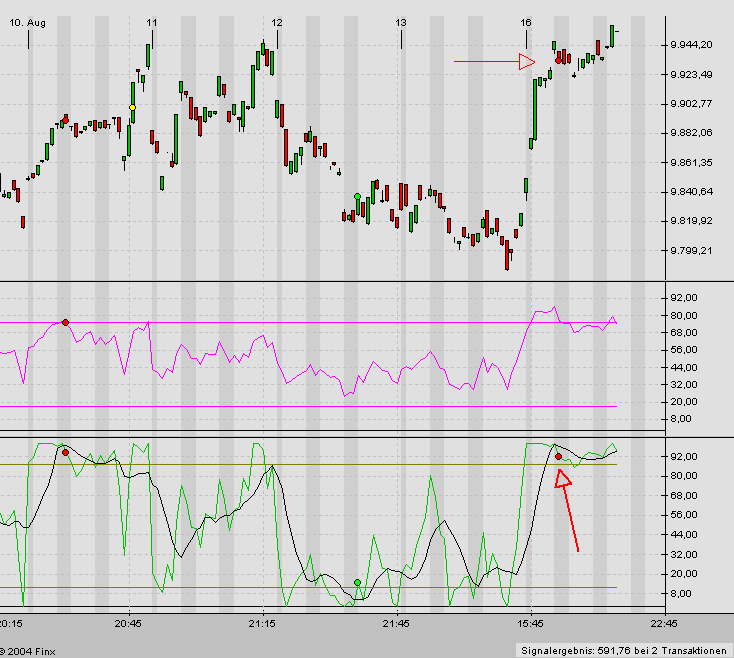Click the yellow signal dot on the price chart
The width and height of the screenshot is (734, 658).
[x=133, y=107]
